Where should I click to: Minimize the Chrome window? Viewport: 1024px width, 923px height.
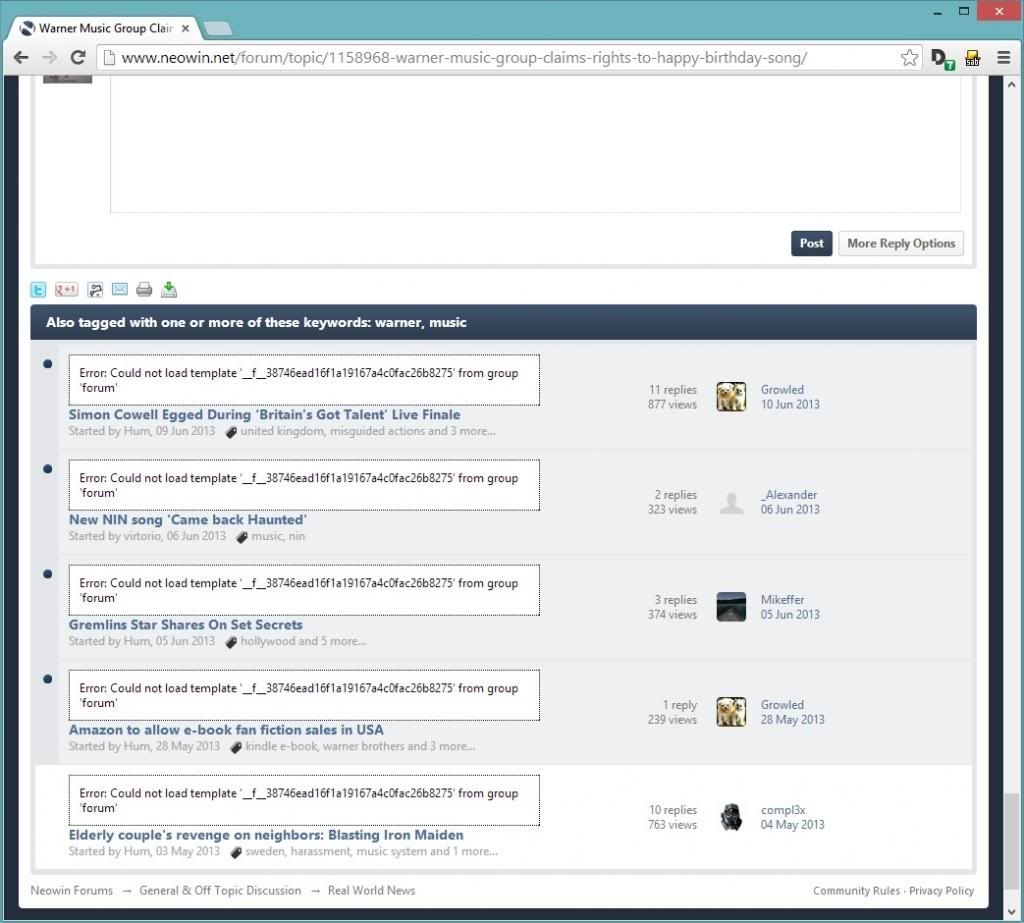pyautogui.click(x=937, y=12)
